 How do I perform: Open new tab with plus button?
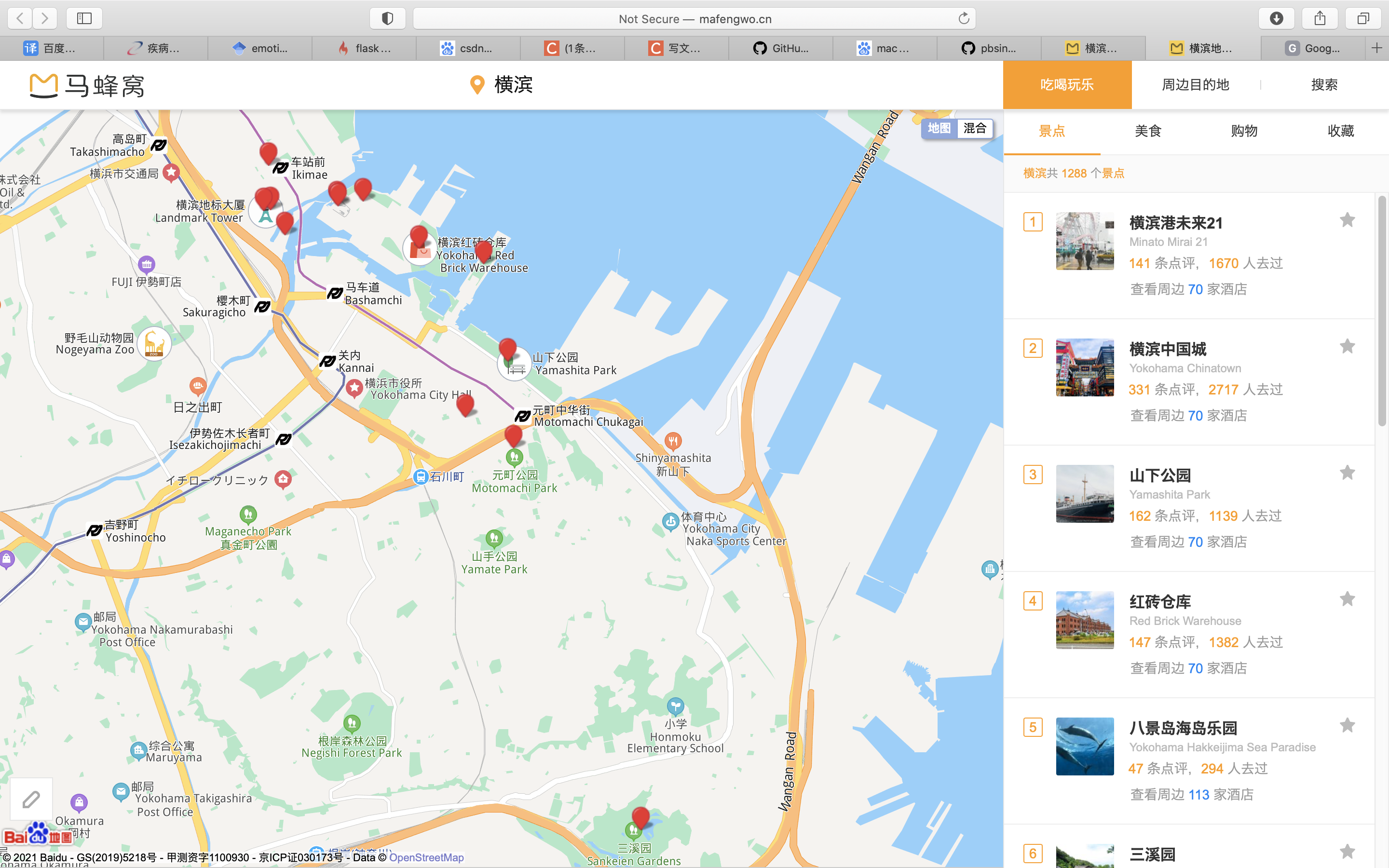1376,48
